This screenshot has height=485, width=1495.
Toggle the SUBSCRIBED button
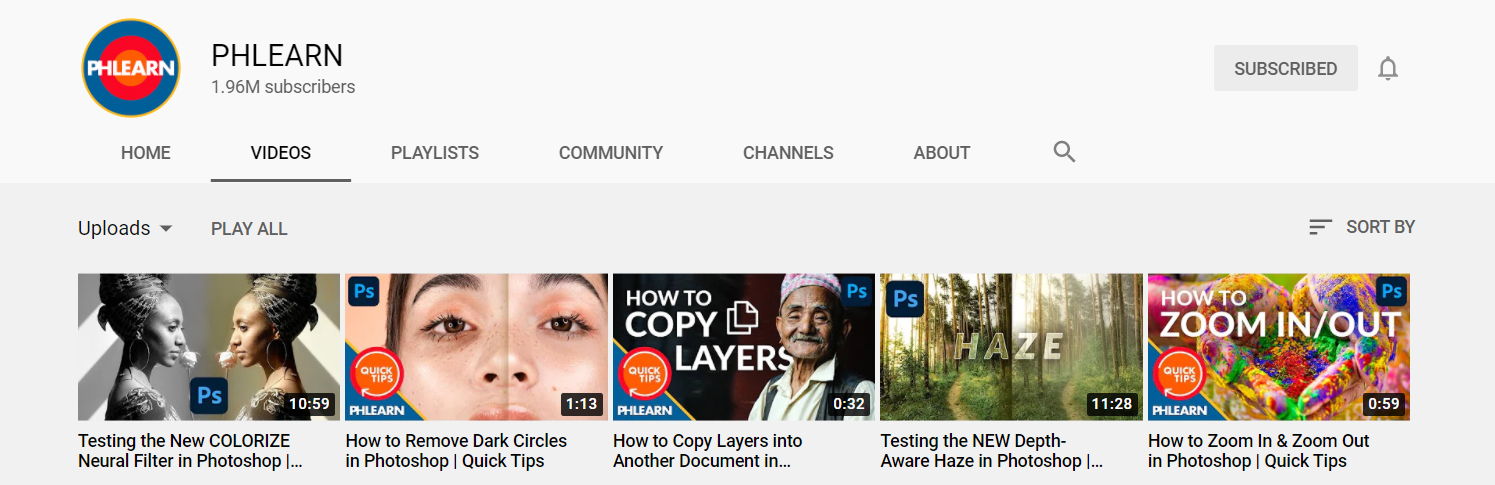tap(1285, 68)
